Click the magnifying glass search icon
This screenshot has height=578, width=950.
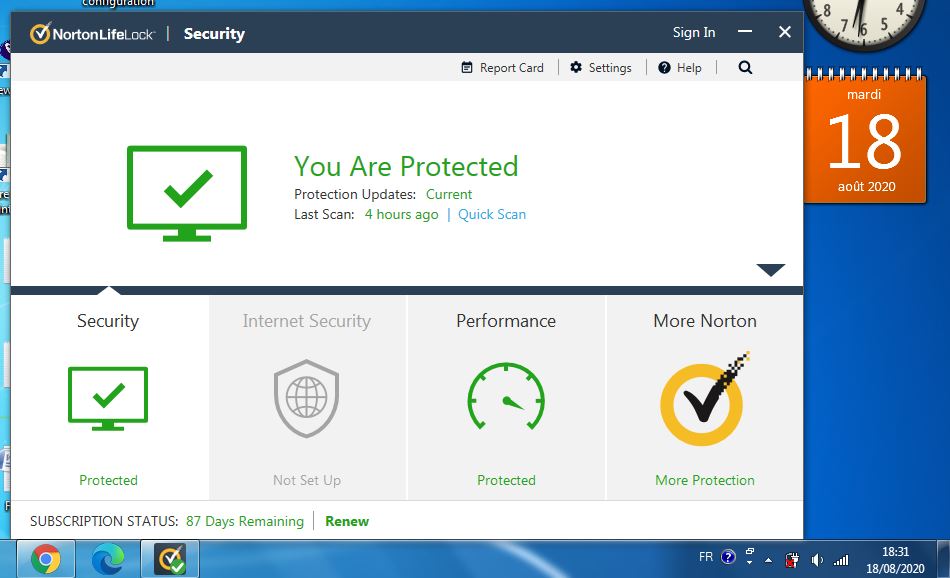tap(745, 67)
